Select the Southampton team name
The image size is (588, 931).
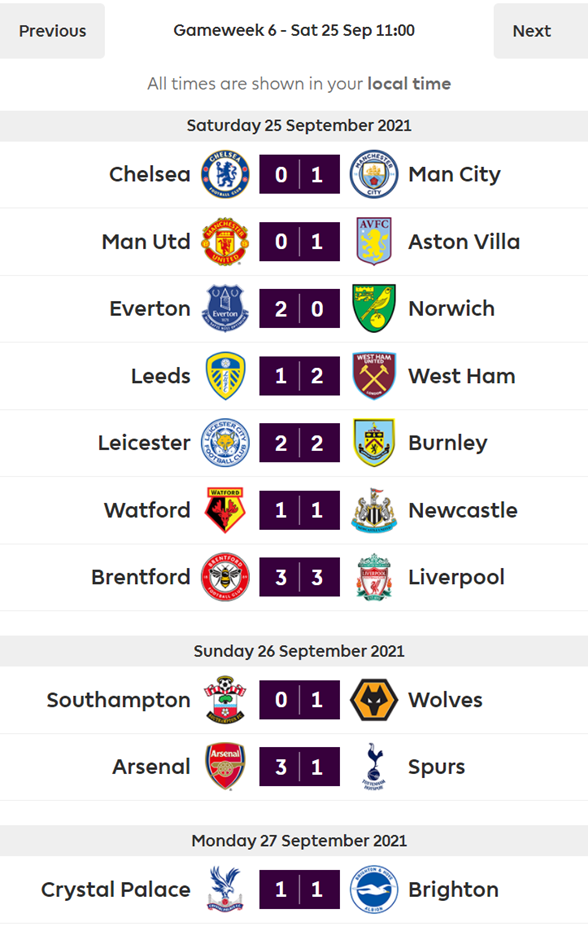tap(119, 700)
